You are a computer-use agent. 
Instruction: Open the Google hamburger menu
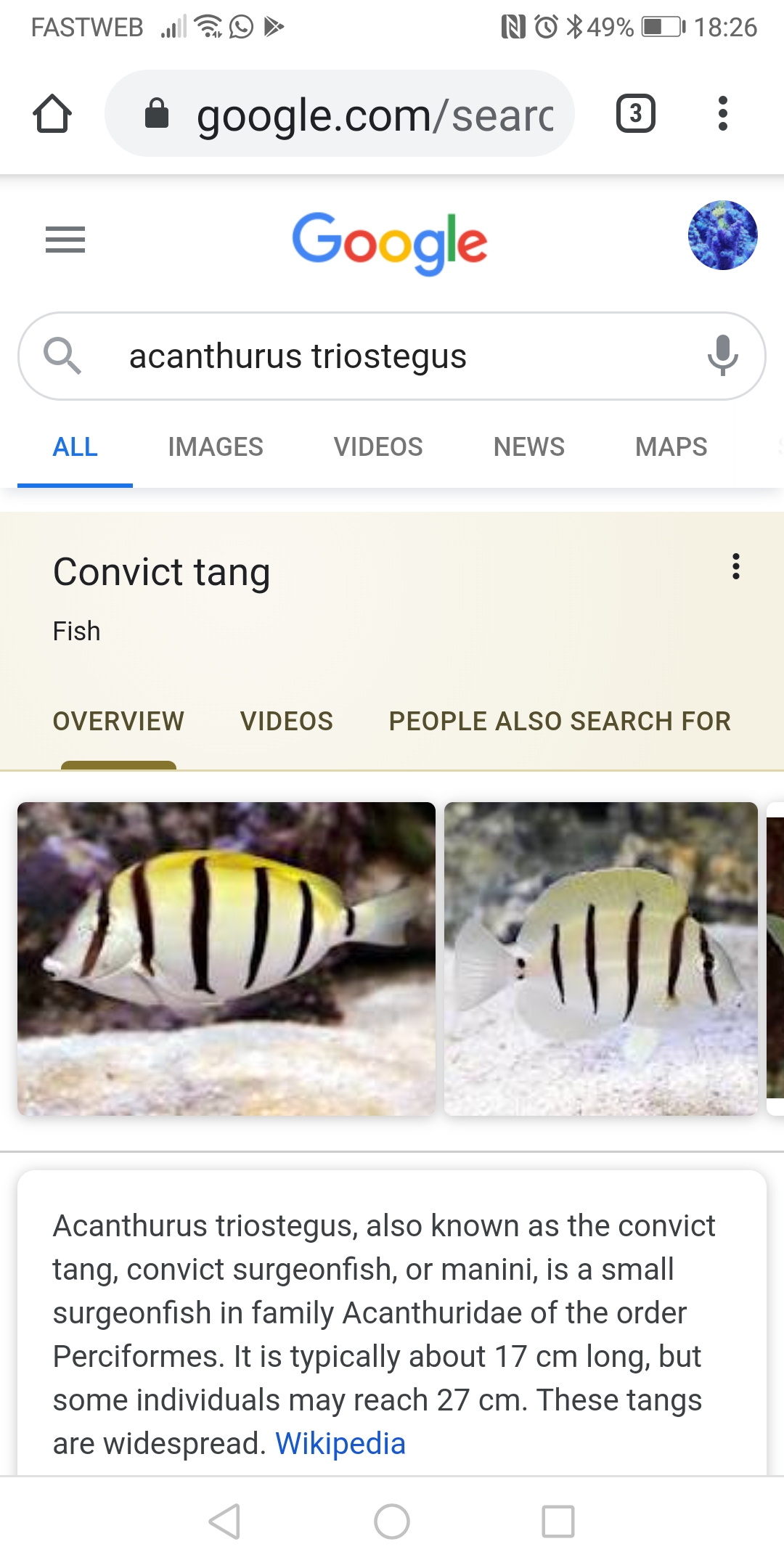65,240
